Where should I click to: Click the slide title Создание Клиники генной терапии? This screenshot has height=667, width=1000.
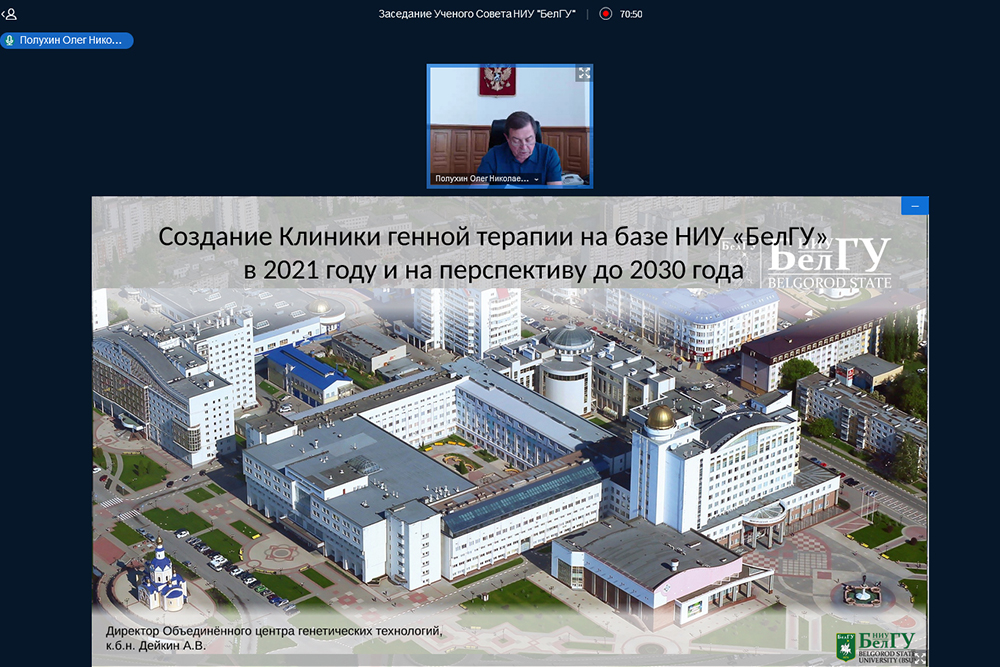492,237
